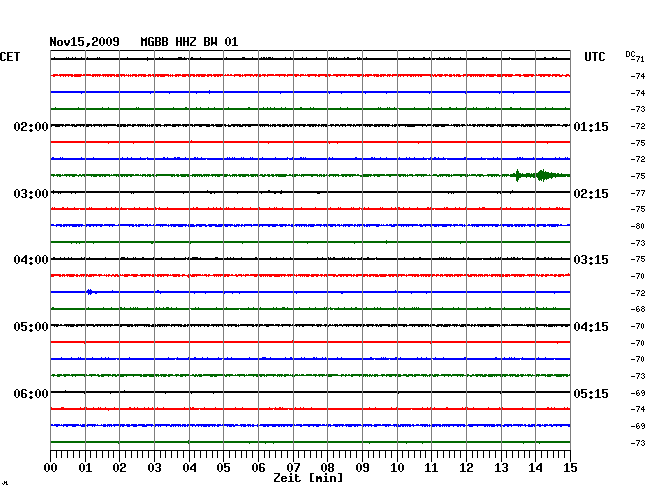Click the 02:00 CET time label
650x494 pixels.
coord(31,126)
